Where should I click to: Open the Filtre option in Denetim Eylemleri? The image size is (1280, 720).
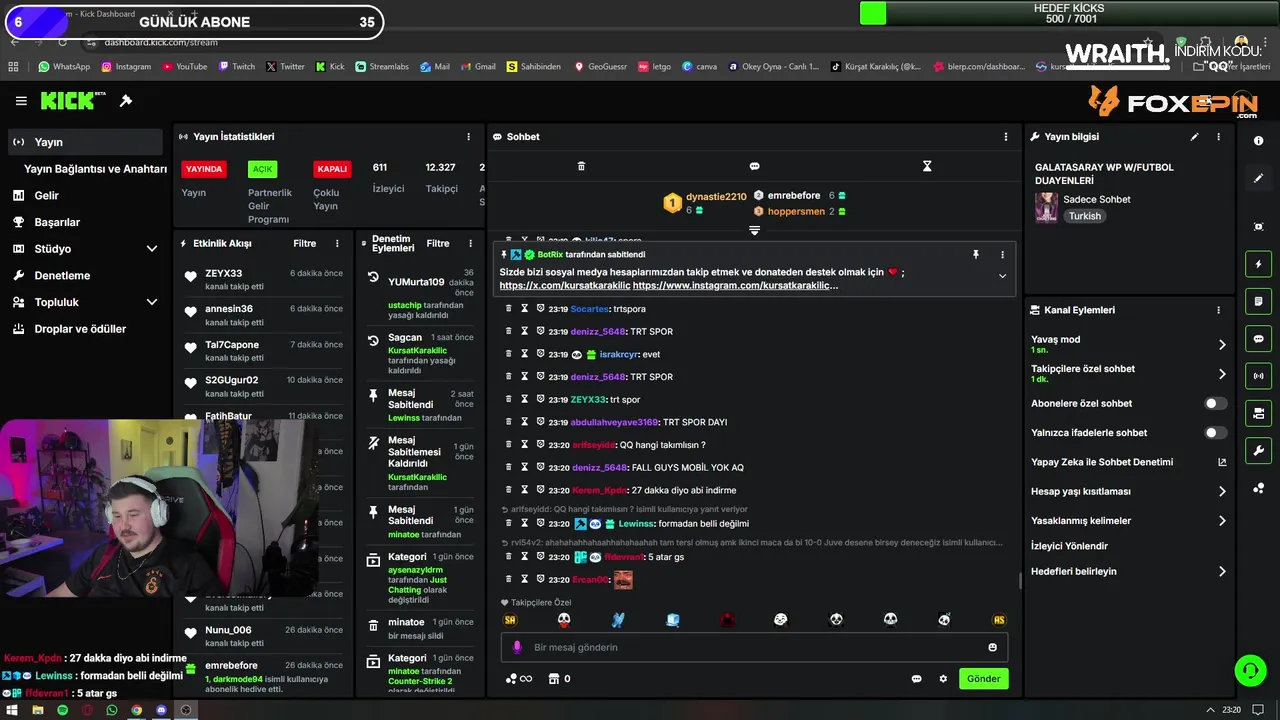(x=438, y=244)
